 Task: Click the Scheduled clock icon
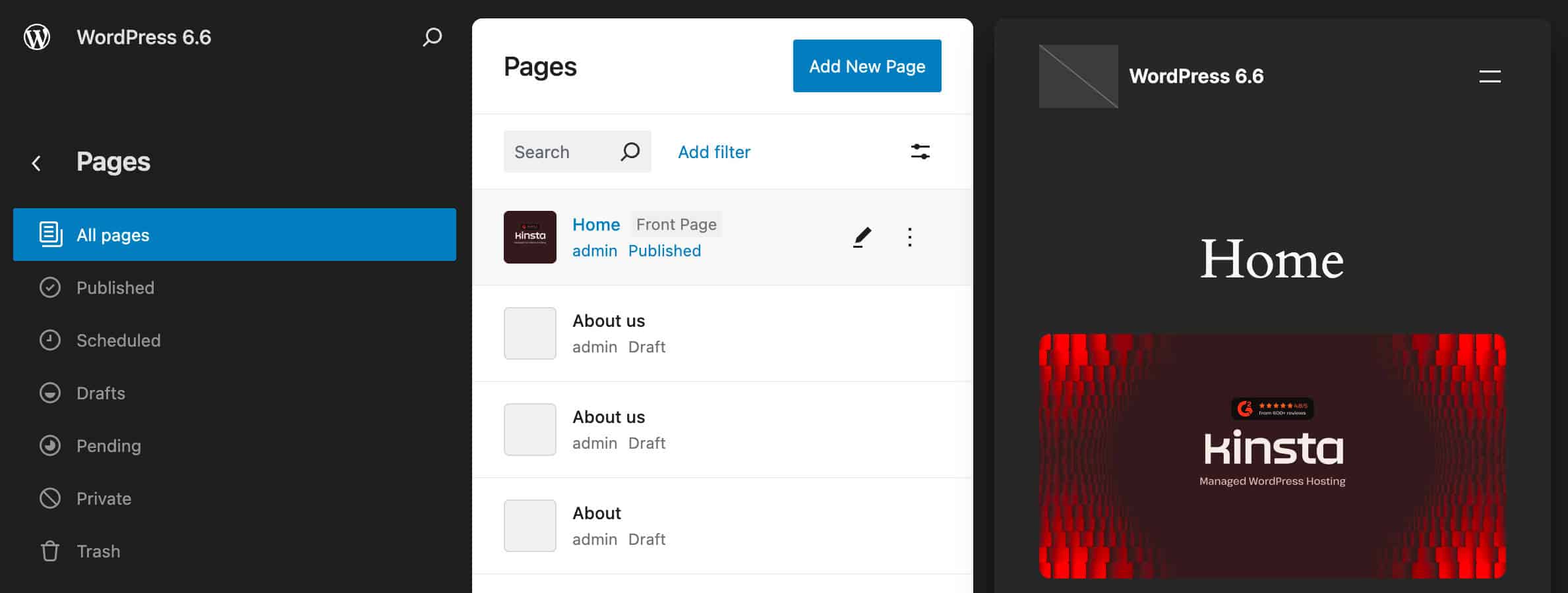pyautogui.click(x=50, y=340)
